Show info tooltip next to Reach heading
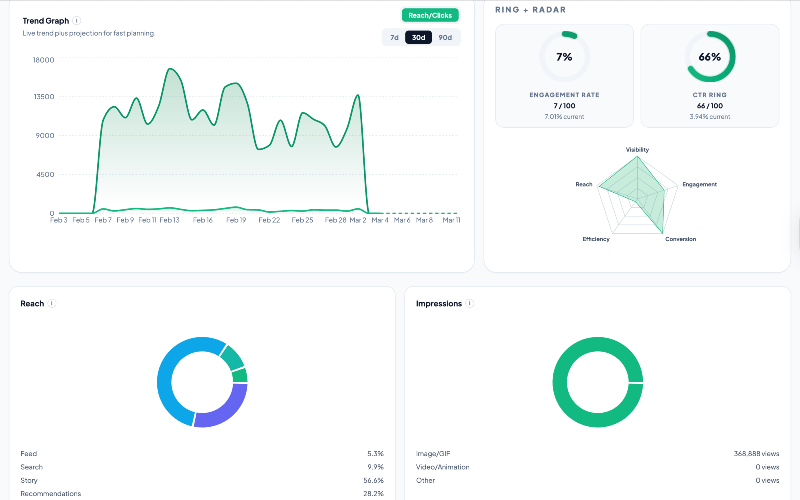 pyautogui.click(x=52, y=304)
